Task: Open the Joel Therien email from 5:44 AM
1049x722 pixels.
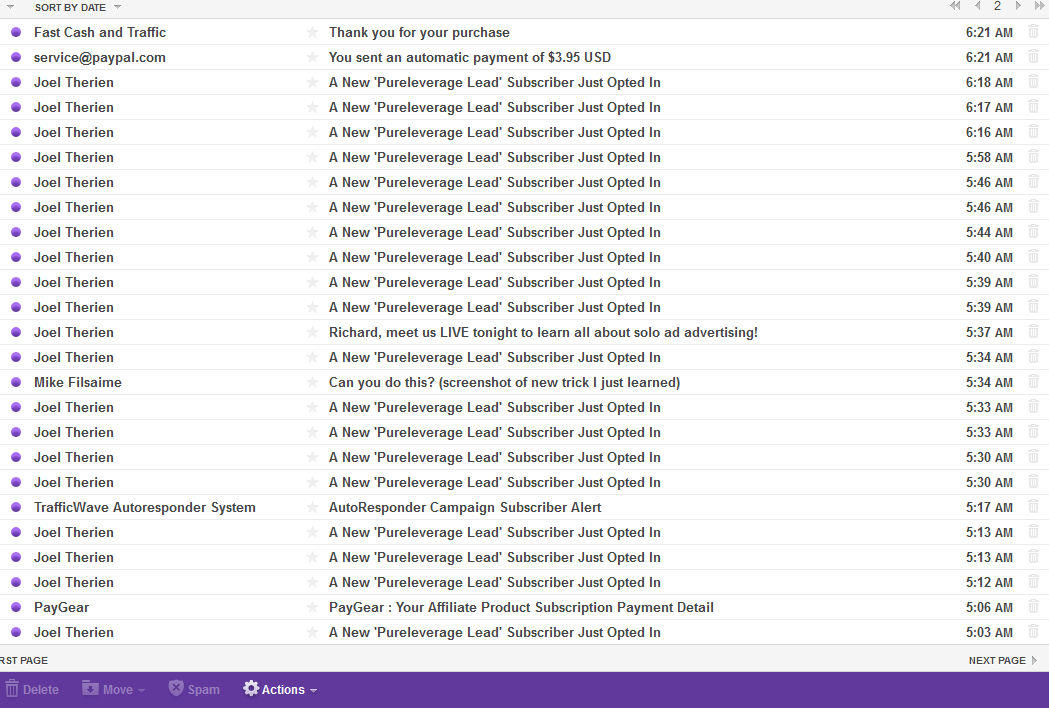Action: [494, 232]
